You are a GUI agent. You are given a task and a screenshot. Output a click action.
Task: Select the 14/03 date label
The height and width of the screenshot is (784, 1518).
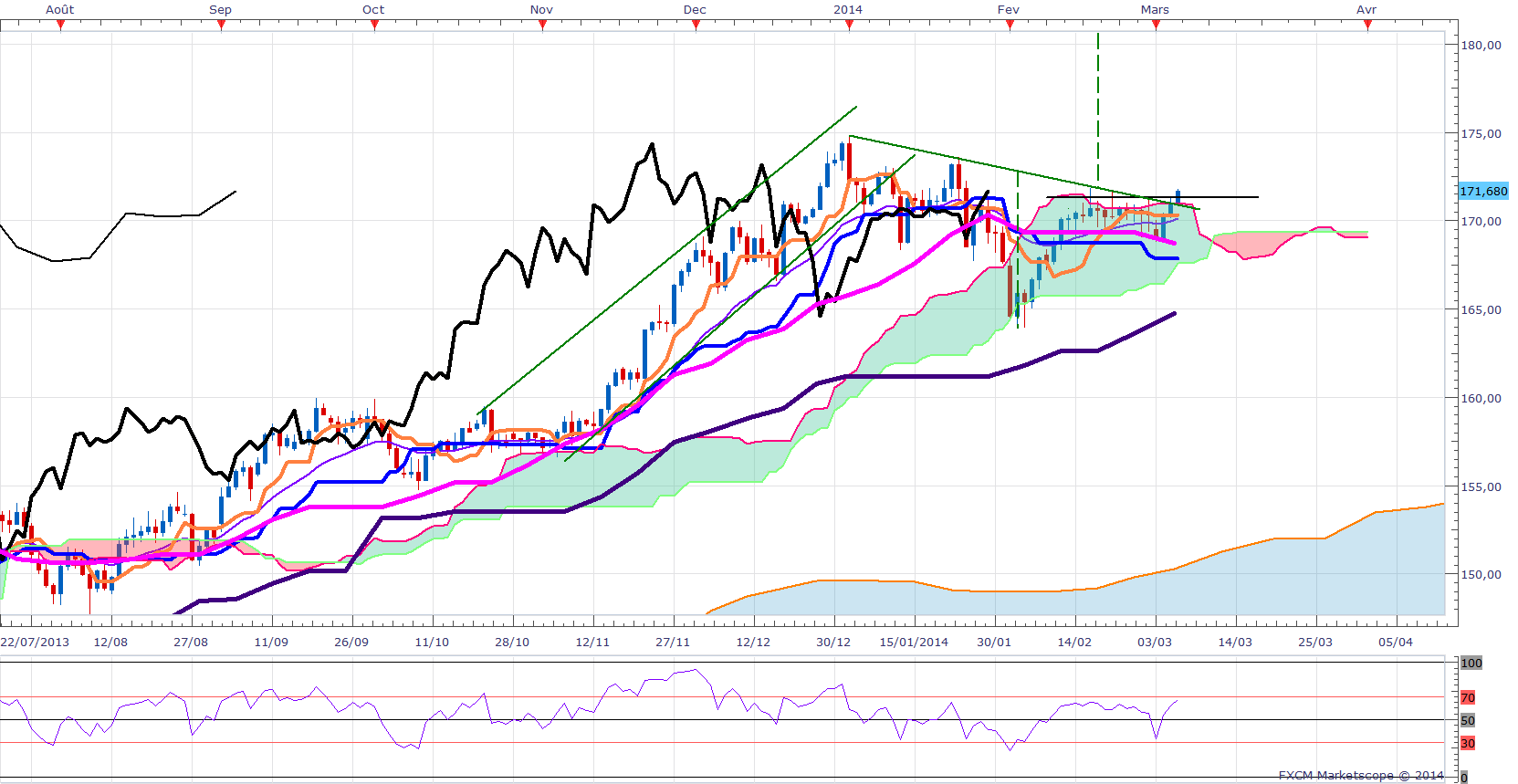pyautogui.click(x=1235, y=642)
